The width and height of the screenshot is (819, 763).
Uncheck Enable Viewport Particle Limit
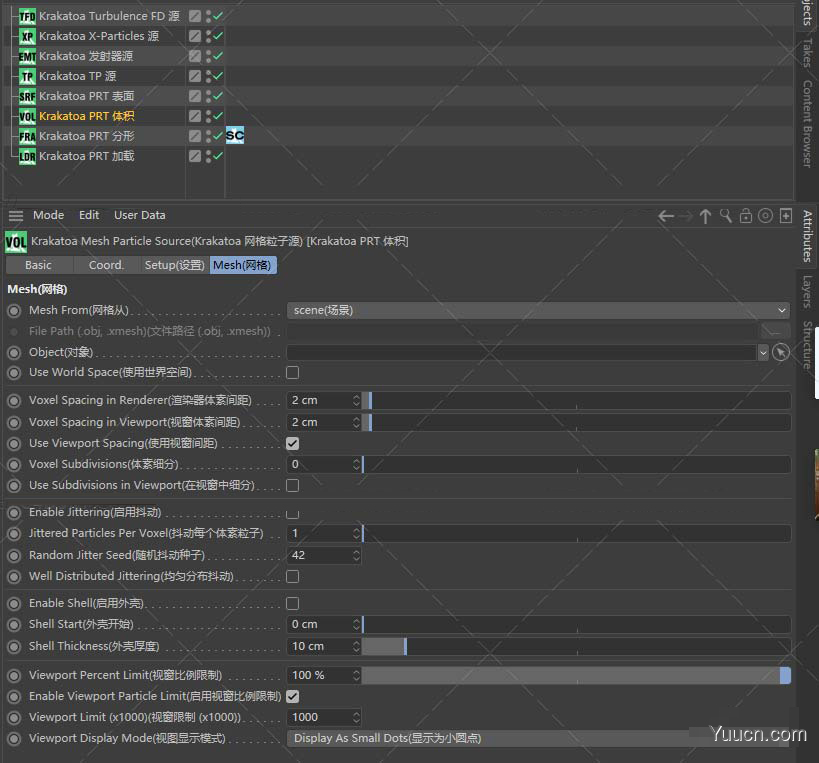tap(292, 696)
